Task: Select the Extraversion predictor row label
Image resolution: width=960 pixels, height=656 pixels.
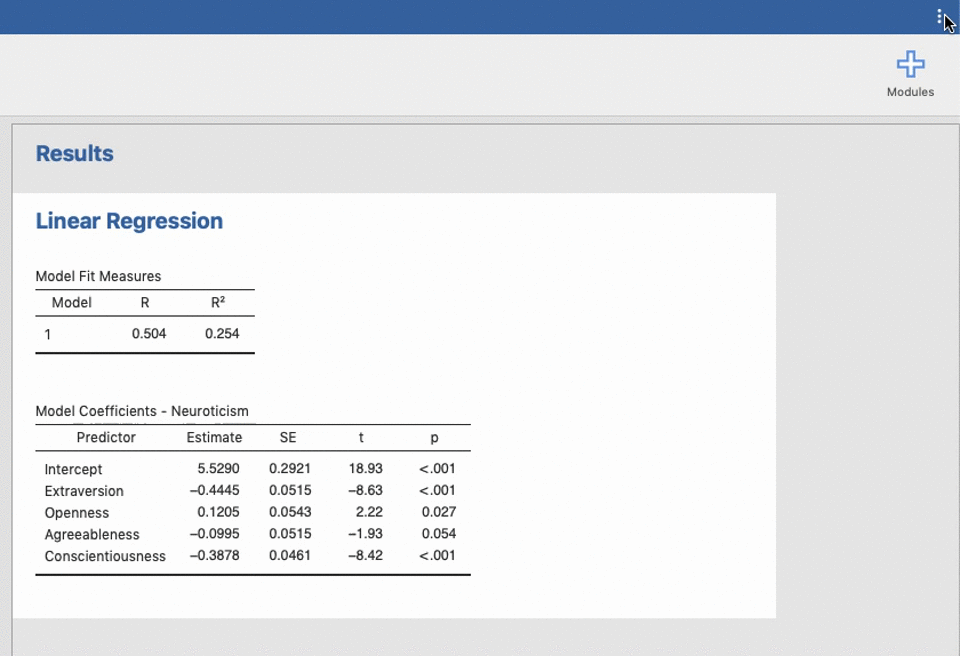Action: [x=84, y=491]
